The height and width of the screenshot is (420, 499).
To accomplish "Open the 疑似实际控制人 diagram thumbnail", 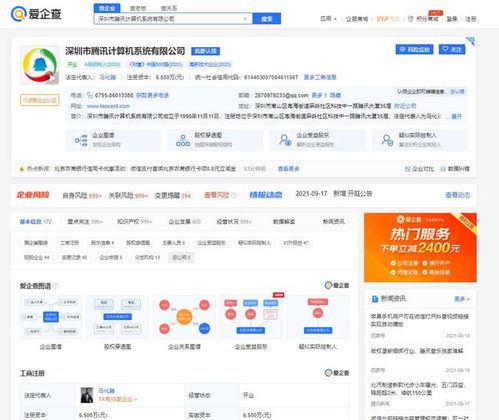I will click(x=318, y=317).
